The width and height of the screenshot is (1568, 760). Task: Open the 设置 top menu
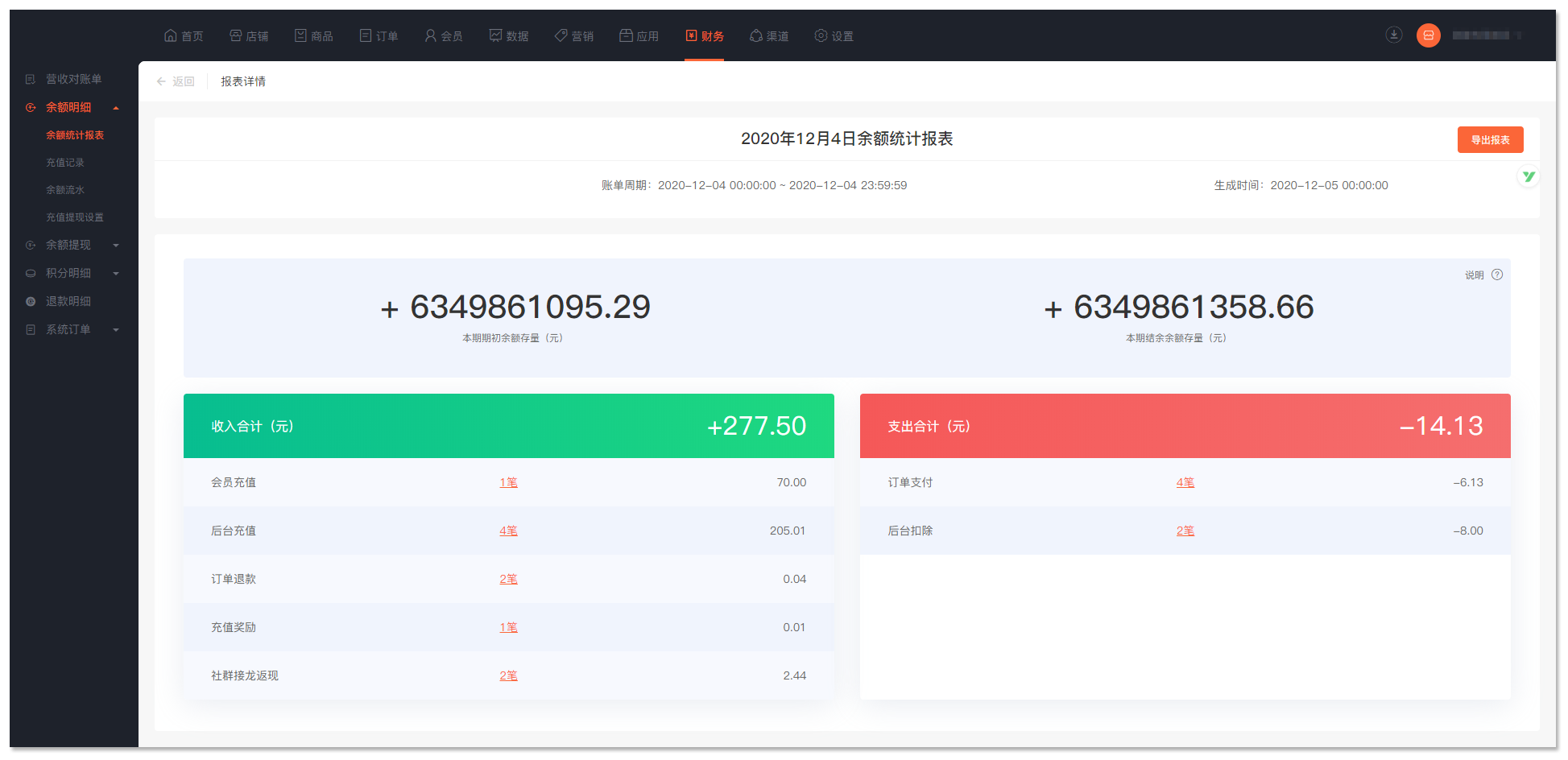[x=834, y=36]
